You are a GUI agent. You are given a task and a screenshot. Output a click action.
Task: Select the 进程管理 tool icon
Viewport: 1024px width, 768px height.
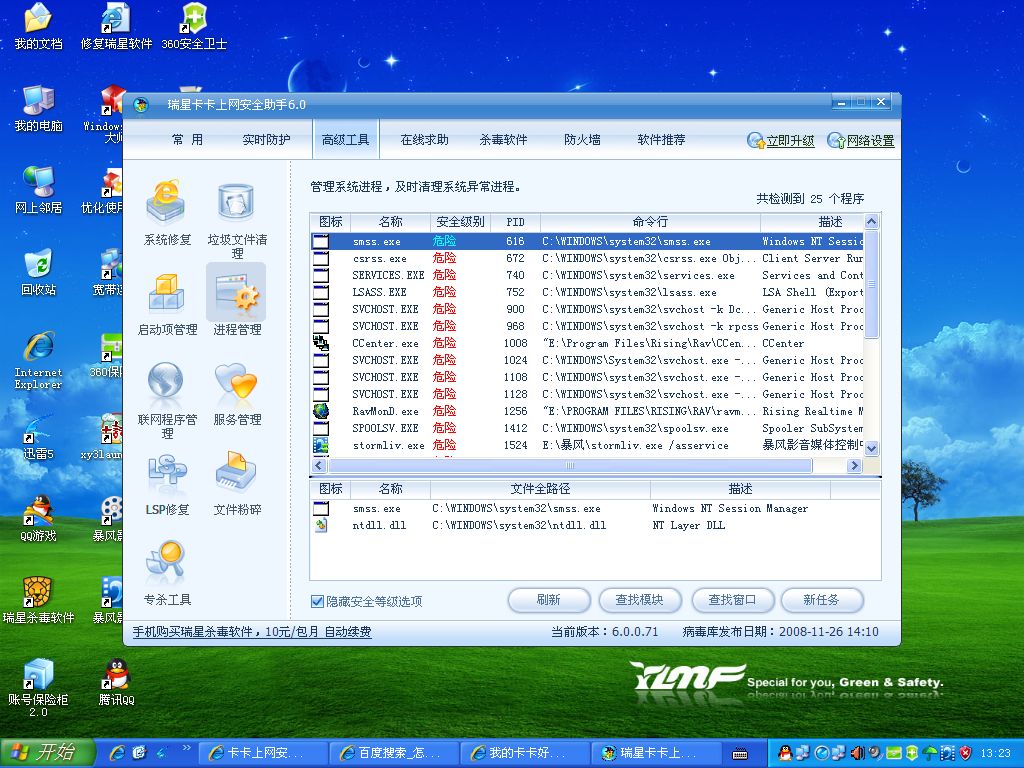click(236, 293)
